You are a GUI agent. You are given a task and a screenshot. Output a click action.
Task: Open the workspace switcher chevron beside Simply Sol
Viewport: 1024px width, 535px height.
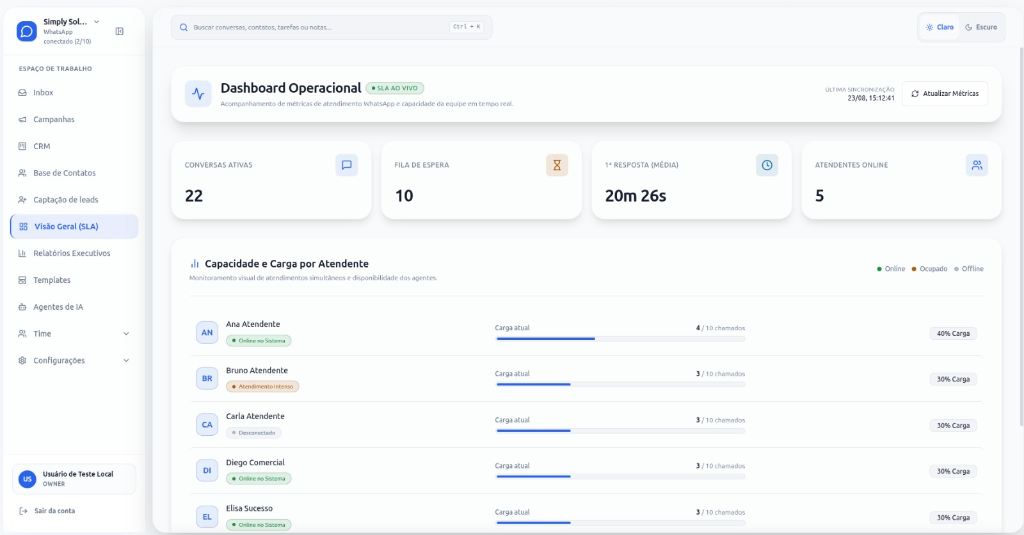[x=97, y=22]
